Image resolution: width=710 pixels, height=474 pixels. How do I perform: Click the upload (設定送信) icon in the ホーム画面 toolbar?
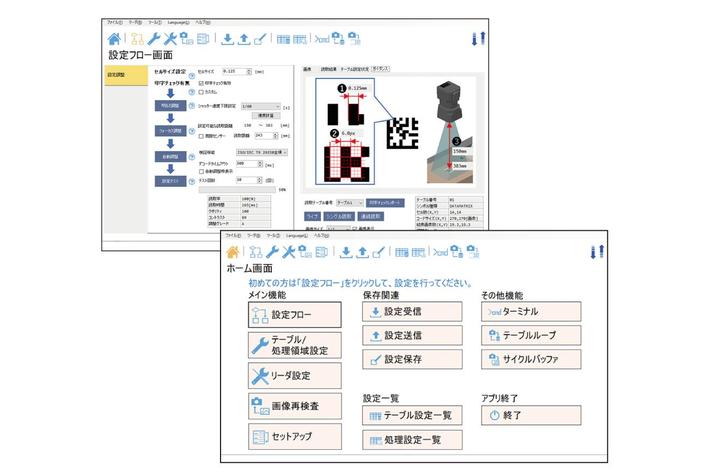click(x=360, y=253)
